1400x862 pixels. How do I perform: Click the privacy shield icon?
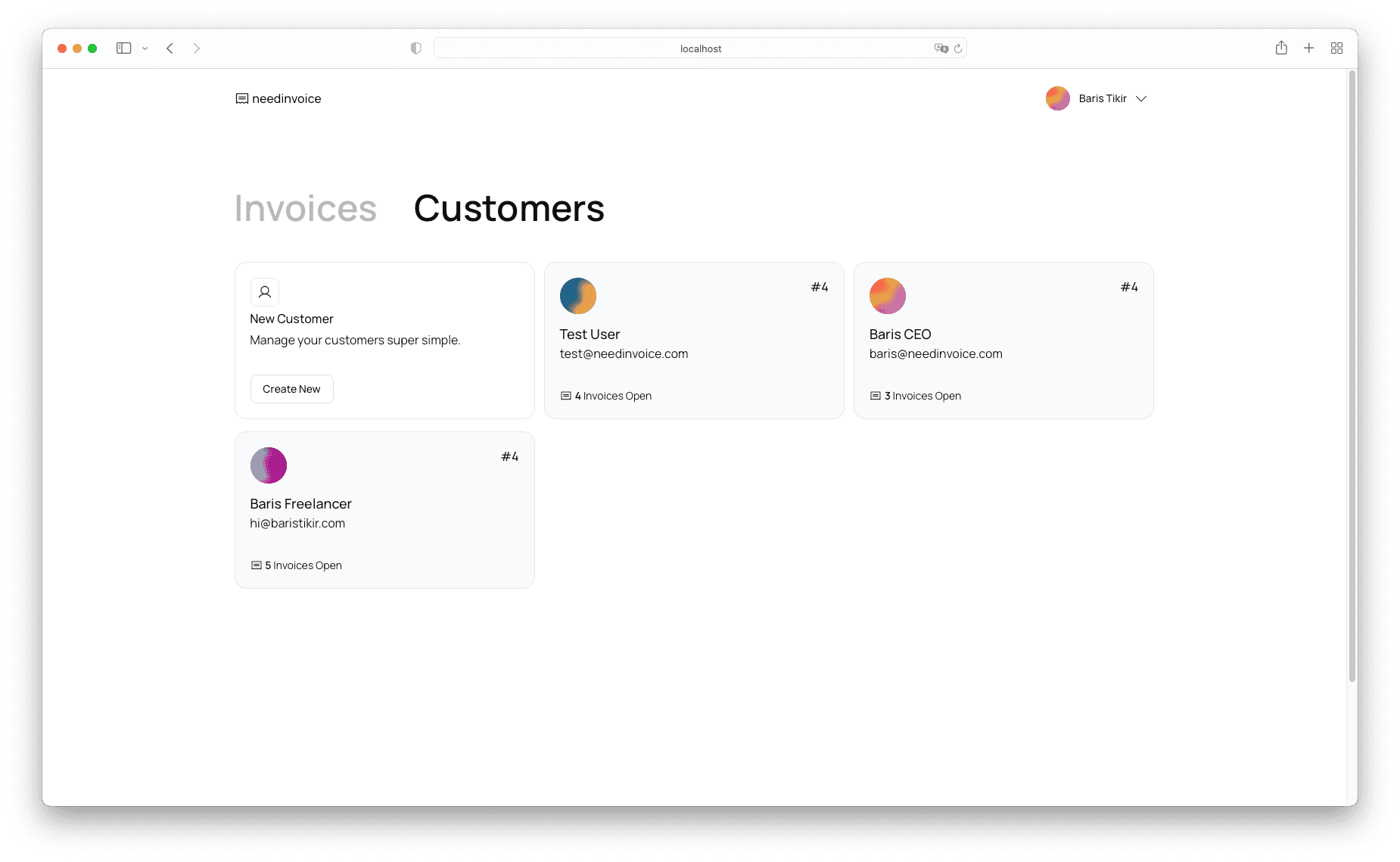pos(415,48)
